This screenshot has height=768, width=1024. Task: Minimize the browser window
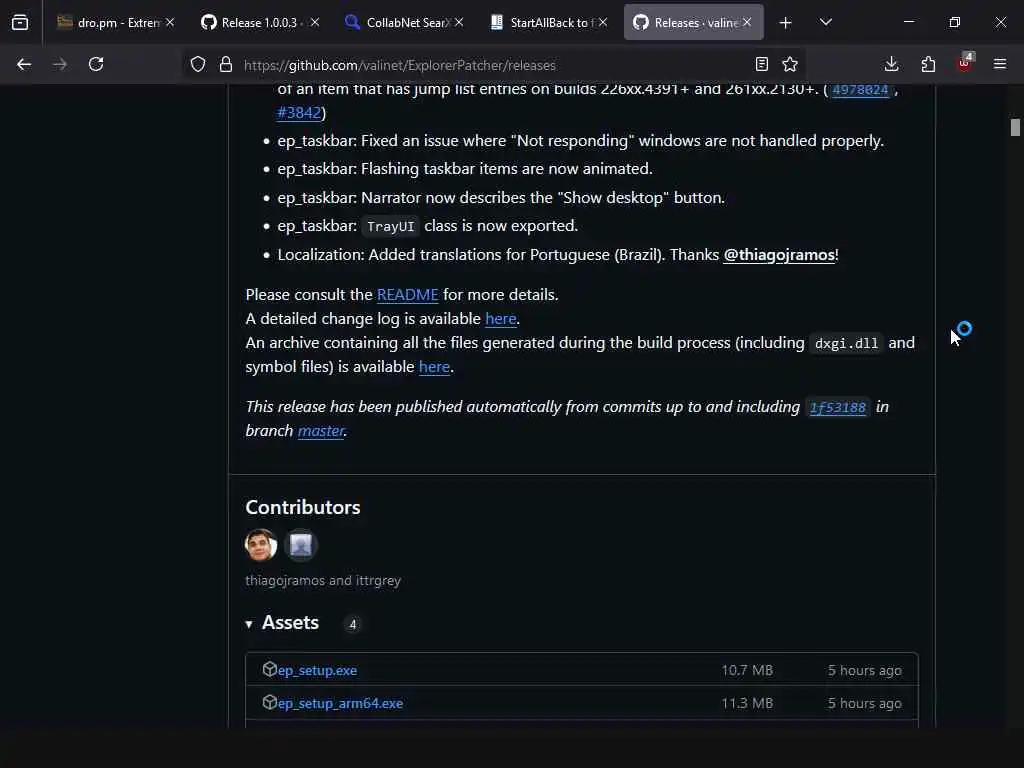tap(908, 22)
